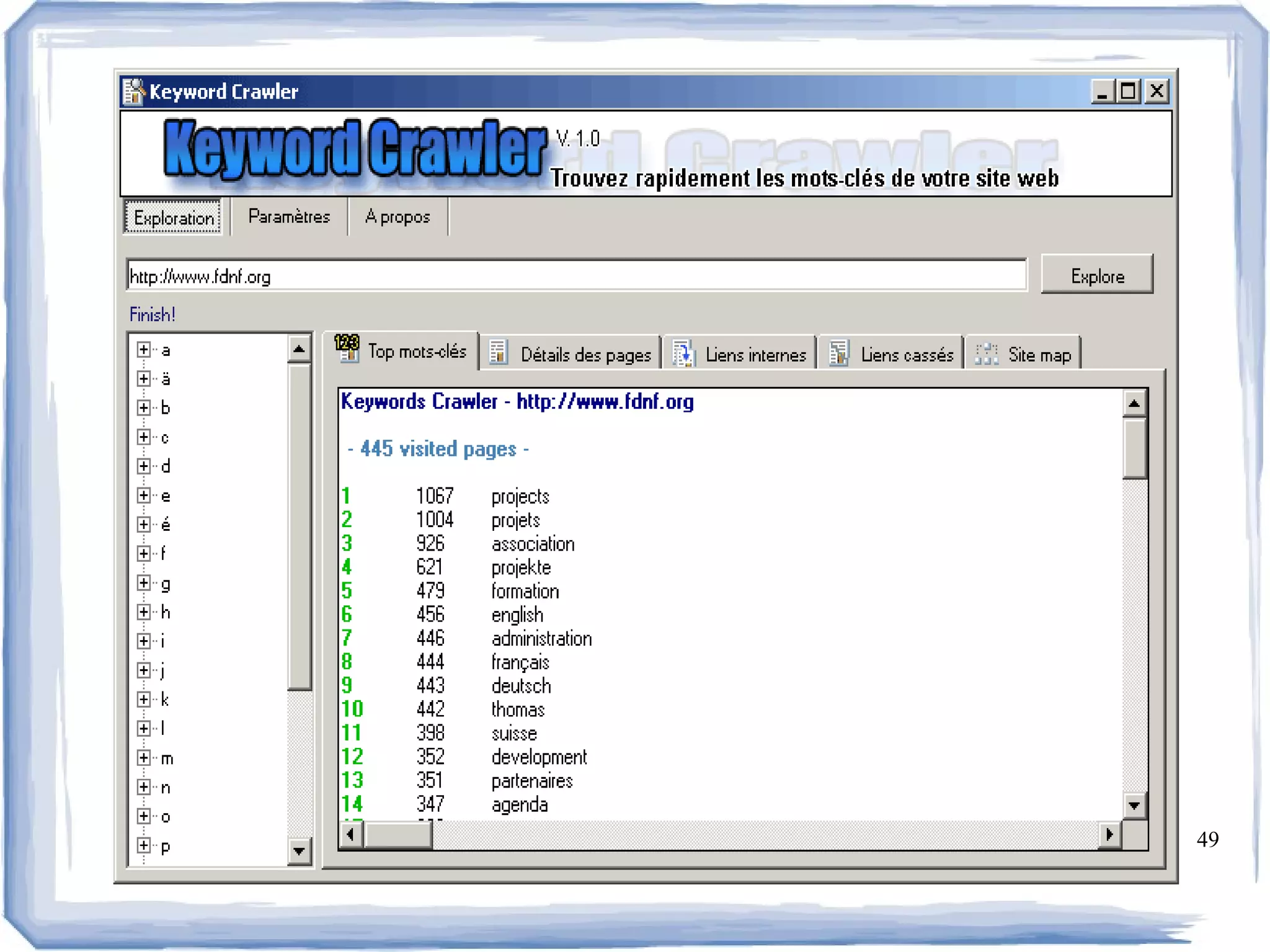Click the keyword 'suisse' in results
The height and width of the screenshot is (952, 1270).
click(514, 733)
